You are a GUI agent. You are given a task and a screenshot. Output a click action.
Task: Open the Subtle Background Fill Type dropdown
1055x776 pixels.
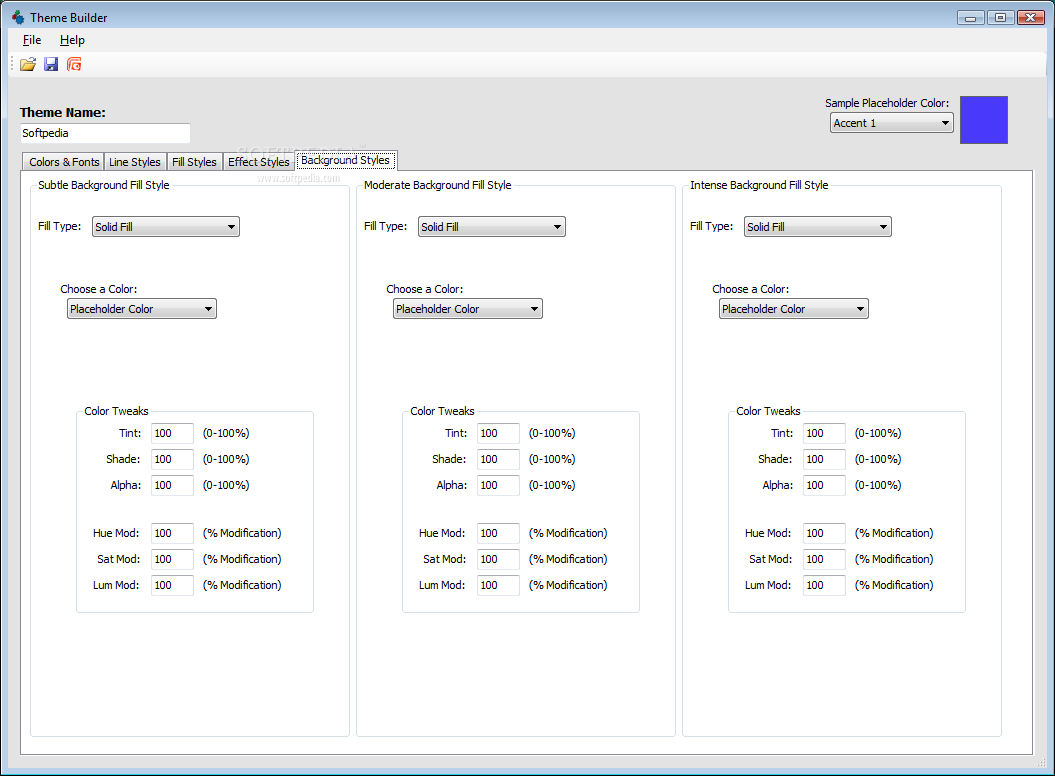tap(166, 227)
